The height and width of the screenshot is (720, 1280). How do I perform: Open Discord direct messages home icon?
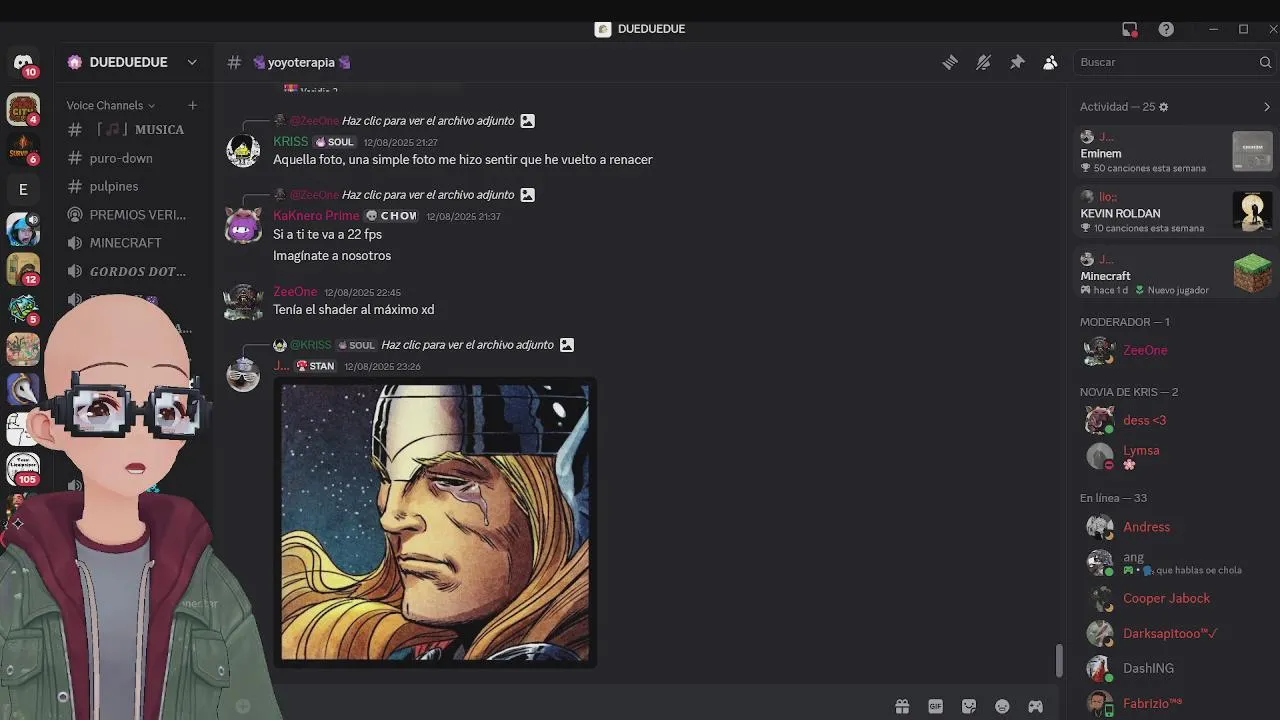[x=23, y=62]
